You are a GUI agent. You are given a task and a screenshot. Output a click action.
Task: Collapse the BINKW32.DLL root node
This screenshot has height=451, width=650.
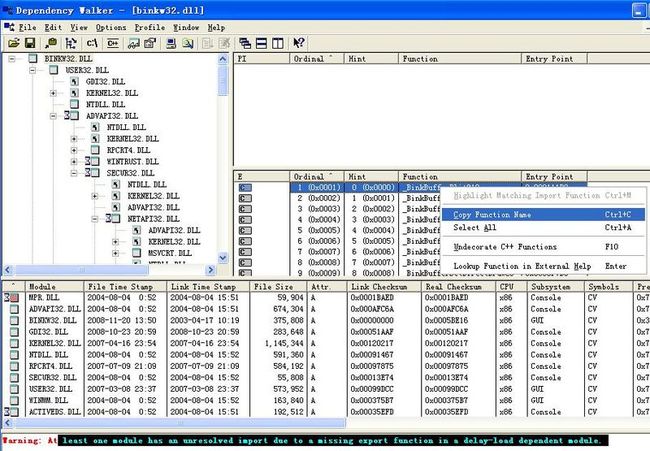pos(12,59)
